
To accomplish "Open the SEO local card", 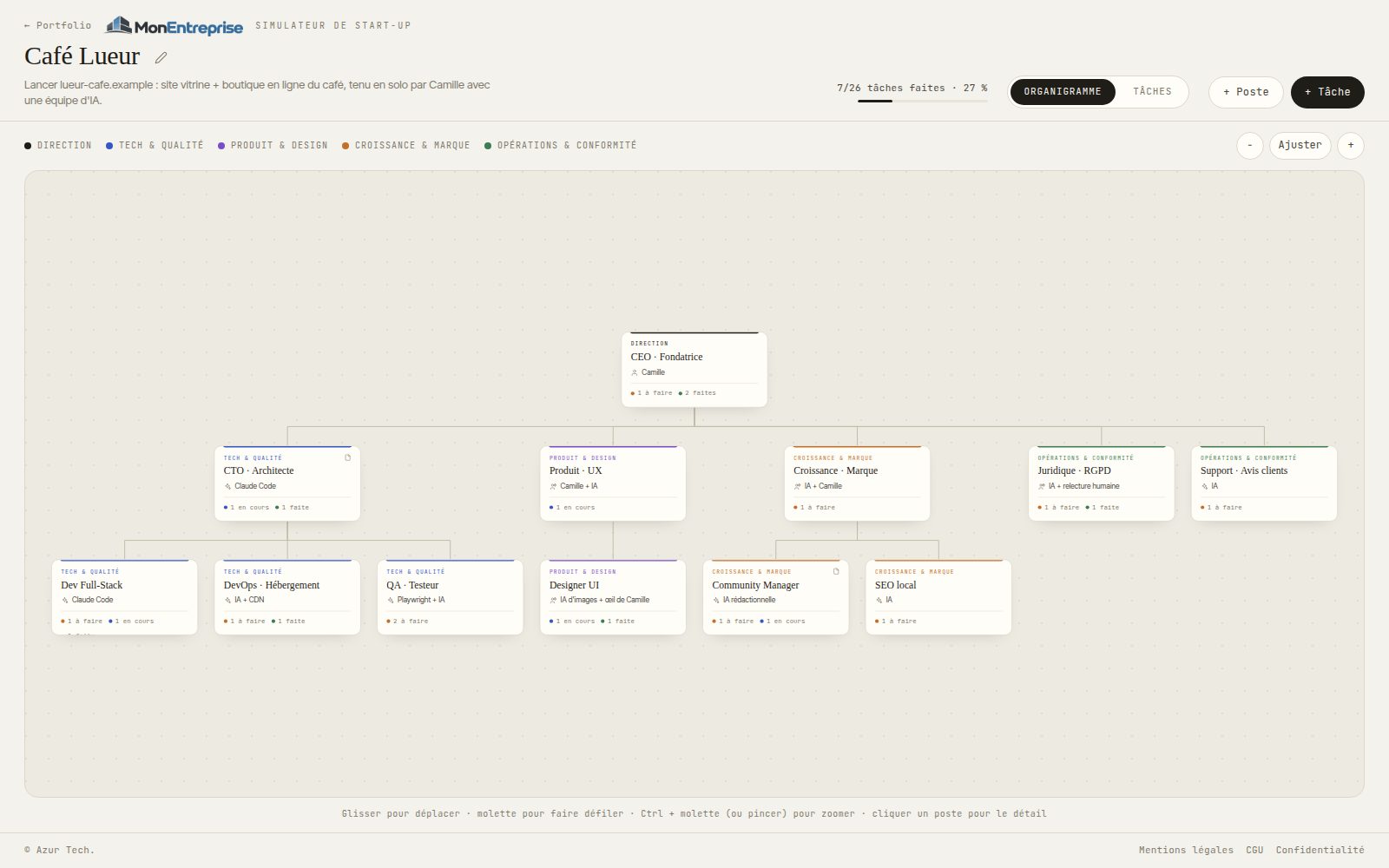I will (938, 597).
